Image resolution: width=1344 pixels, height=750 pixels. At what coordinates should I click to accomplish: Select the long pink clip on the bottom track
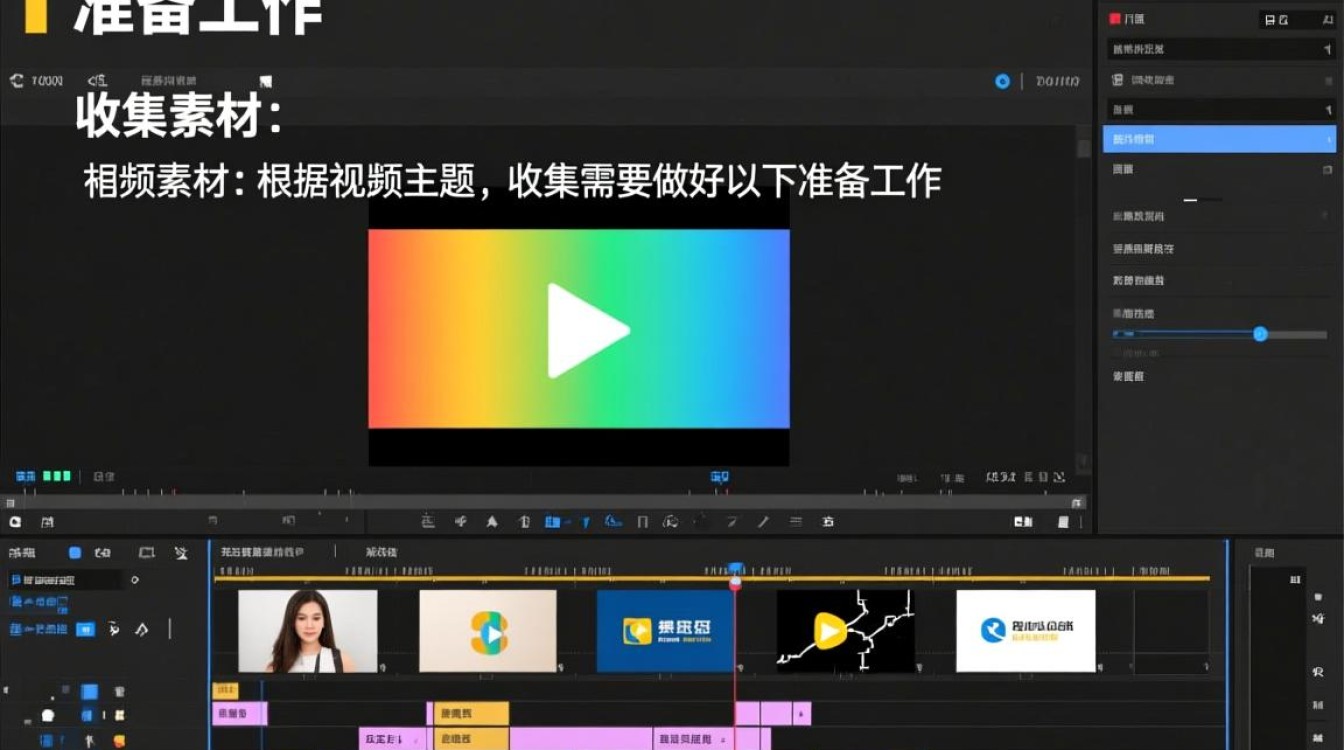tap(581, 739)
